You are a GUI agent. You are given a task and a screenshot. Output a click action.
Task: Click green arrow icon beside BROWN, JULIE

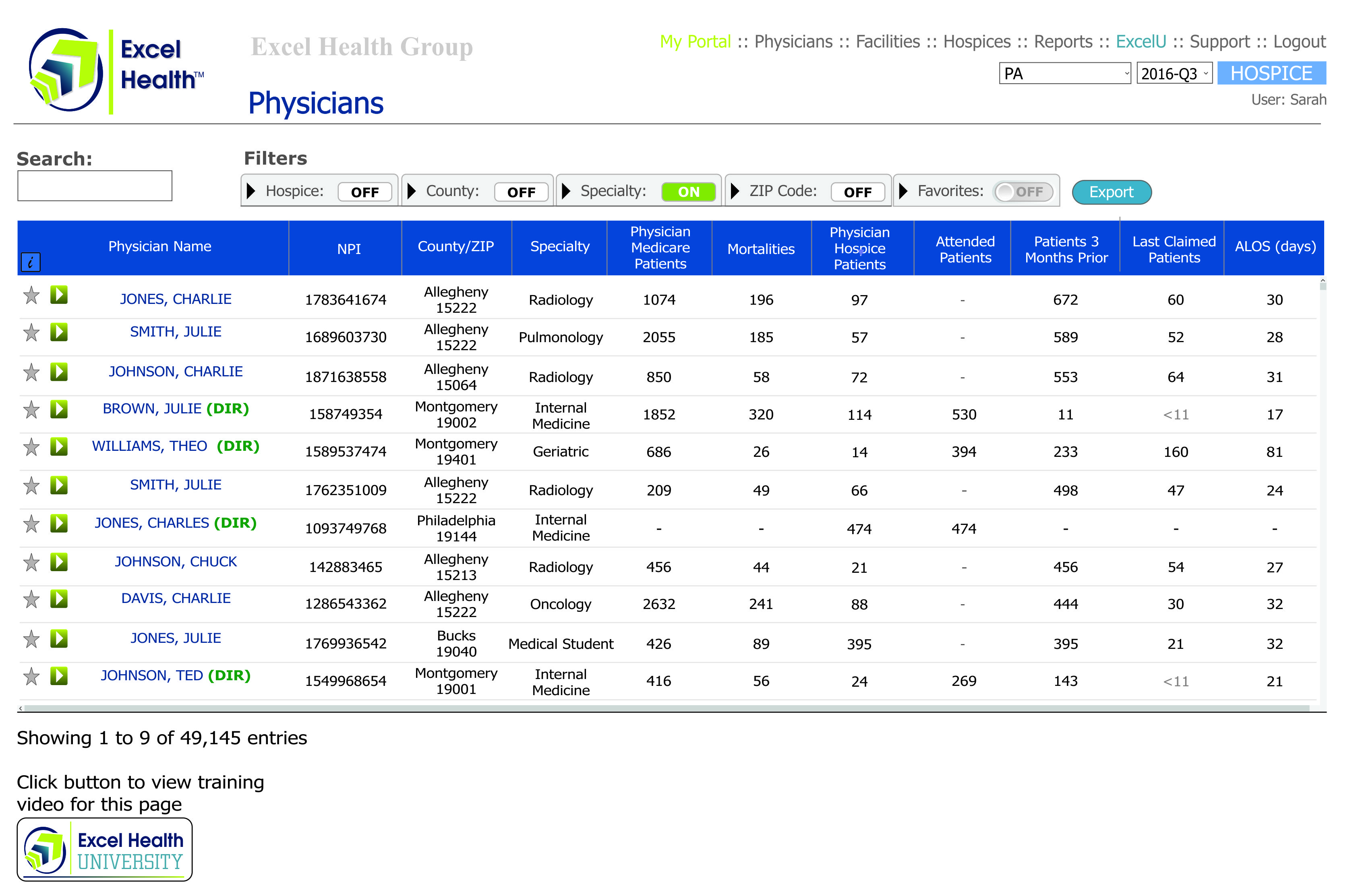tap(58, 409)
